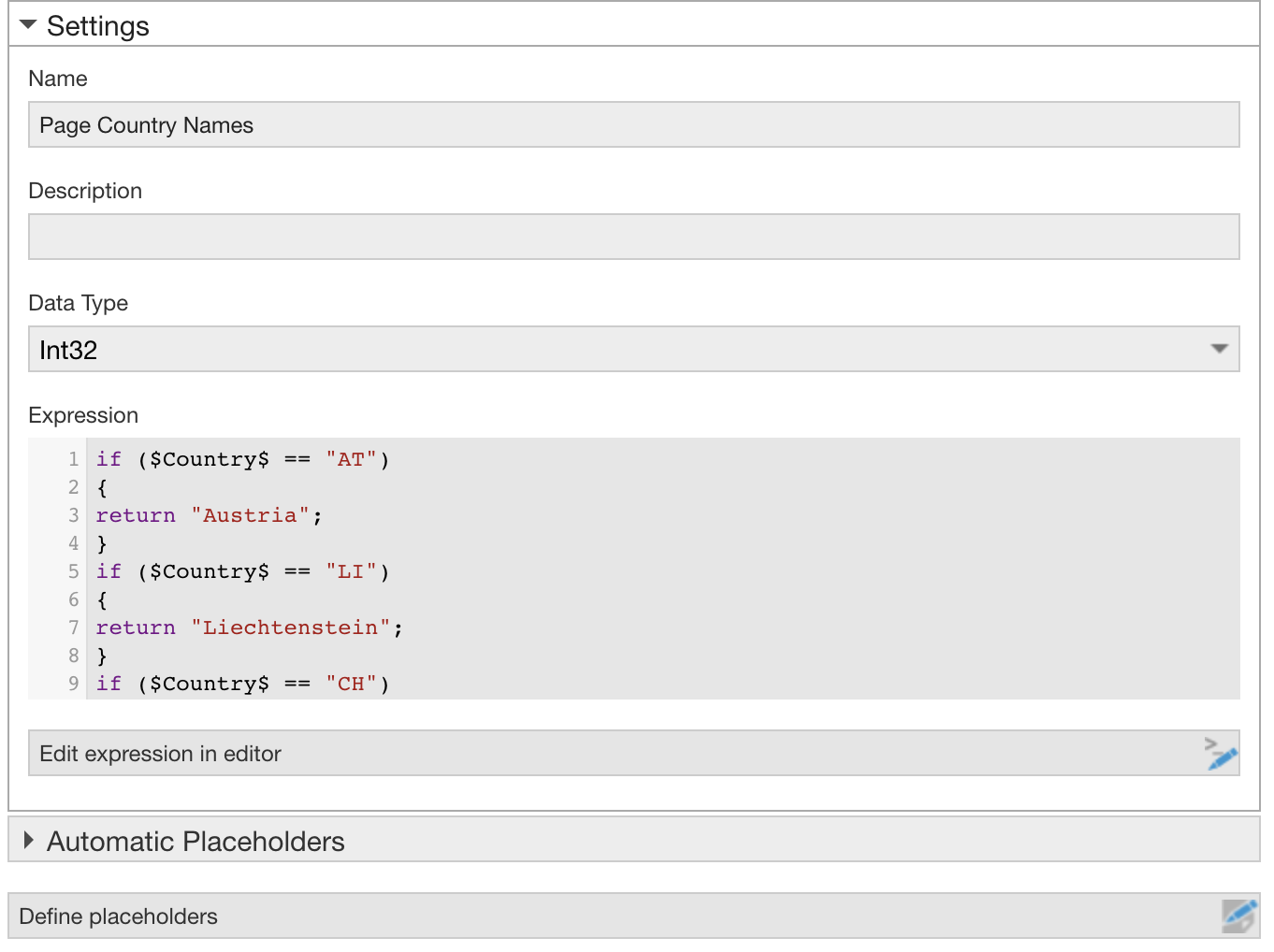Click the Define placeholders button
This screenshot has height=952, width=1274.
tap(633, 916)
